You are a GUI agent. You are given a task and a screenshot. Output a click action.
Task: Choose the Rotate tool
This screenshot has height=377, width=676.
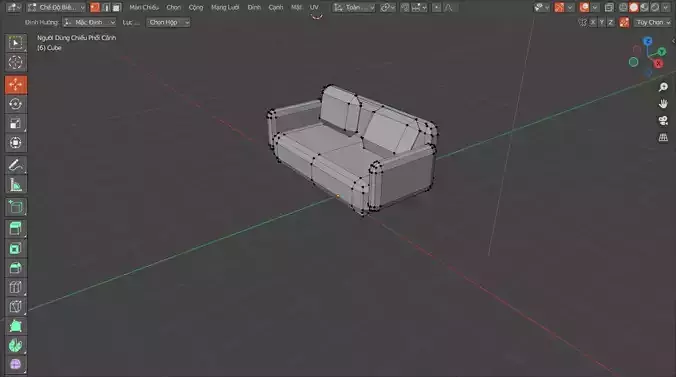[16, 104]
